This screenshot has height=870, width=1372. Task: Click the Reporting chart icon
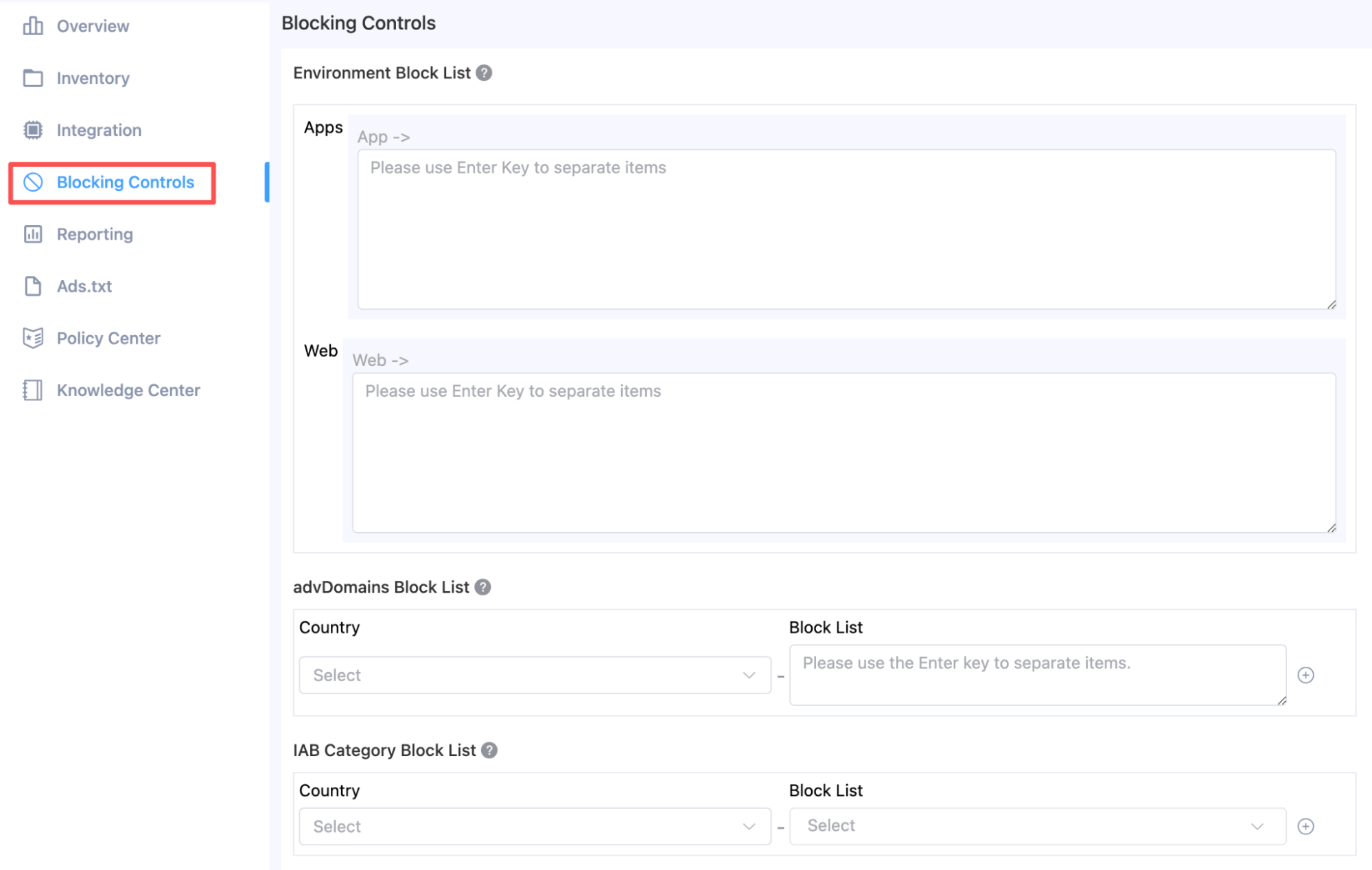click(32, 234)
